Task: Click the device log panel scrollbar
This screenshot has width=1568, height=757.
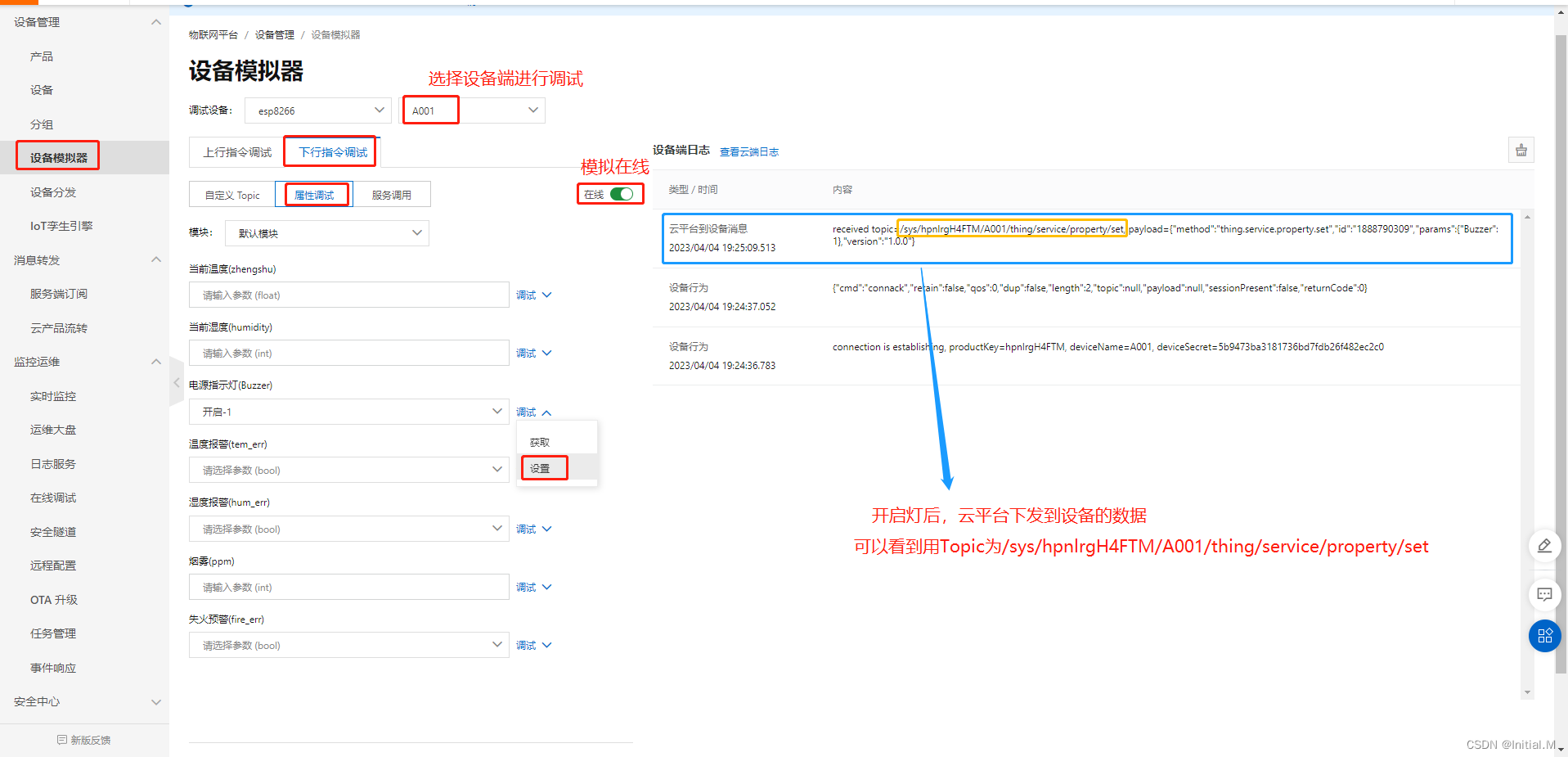Action: click(x=1527, y=454)
